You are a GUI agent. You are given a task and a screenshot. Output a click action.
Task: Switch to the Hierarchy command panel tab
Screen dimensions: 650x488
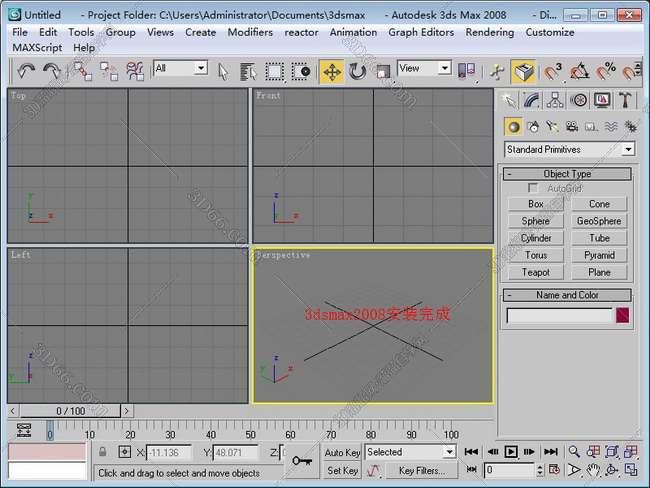tap(555, 100)
